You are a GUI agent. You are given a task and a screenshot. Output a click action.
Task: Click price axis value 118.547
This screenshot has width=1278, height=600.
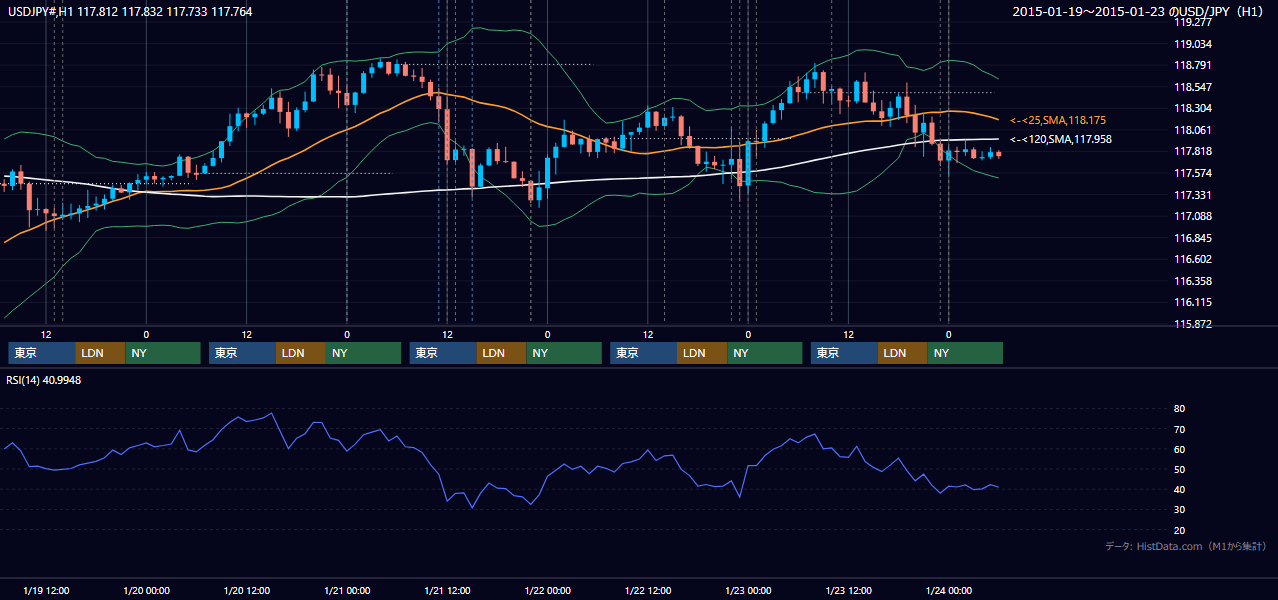click(1193, 87)
